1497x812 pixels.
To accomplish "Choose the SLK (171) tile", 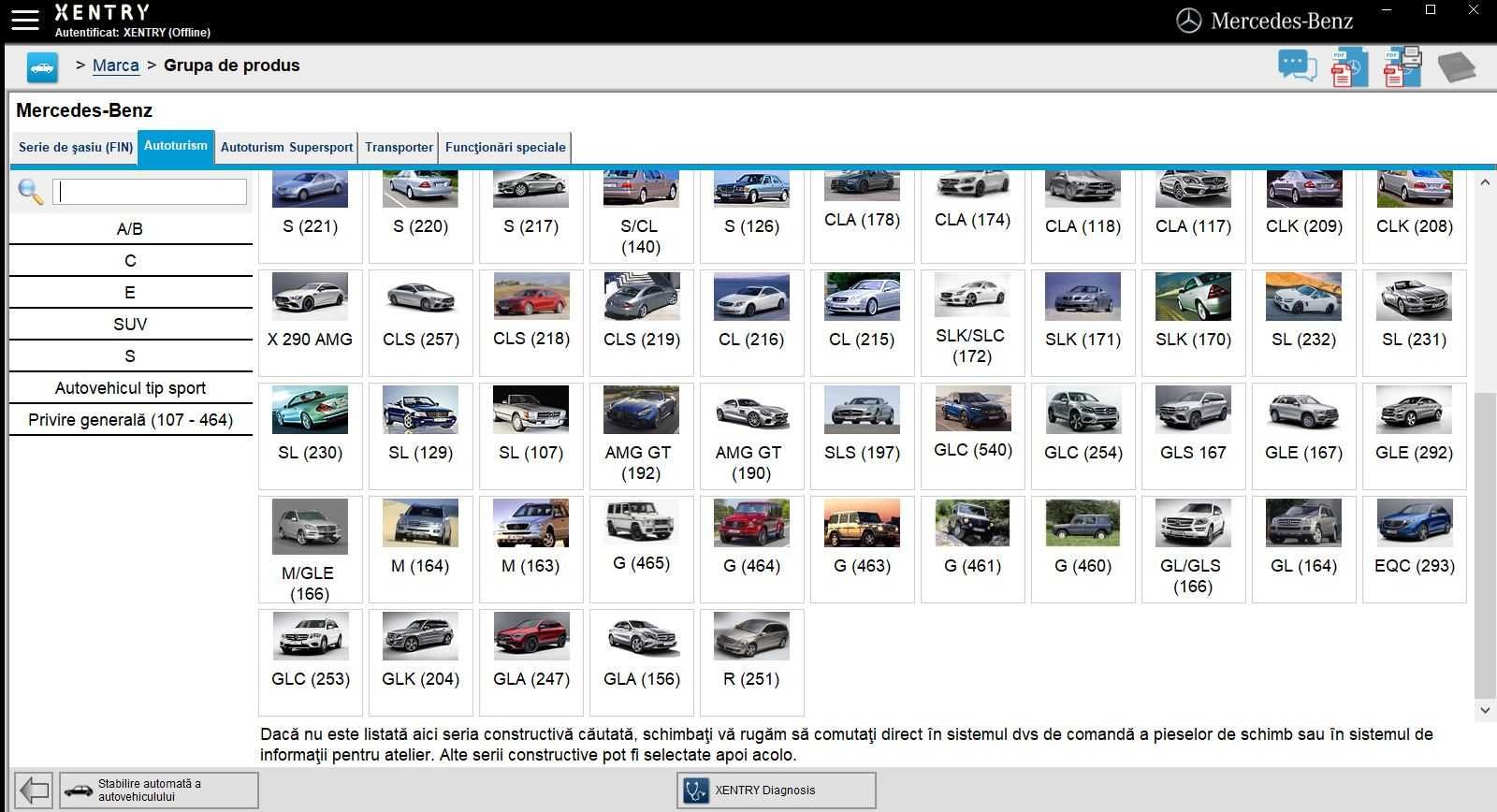I will [1083, 323].
